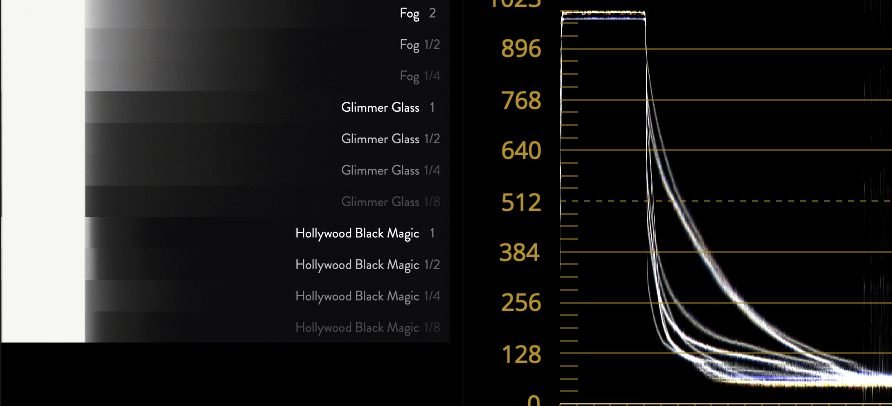This screenshot has width=892, height=406.
Task: Select the Fog 1/4 filter label
Action: pyautogui.click(x=420, y=76)
